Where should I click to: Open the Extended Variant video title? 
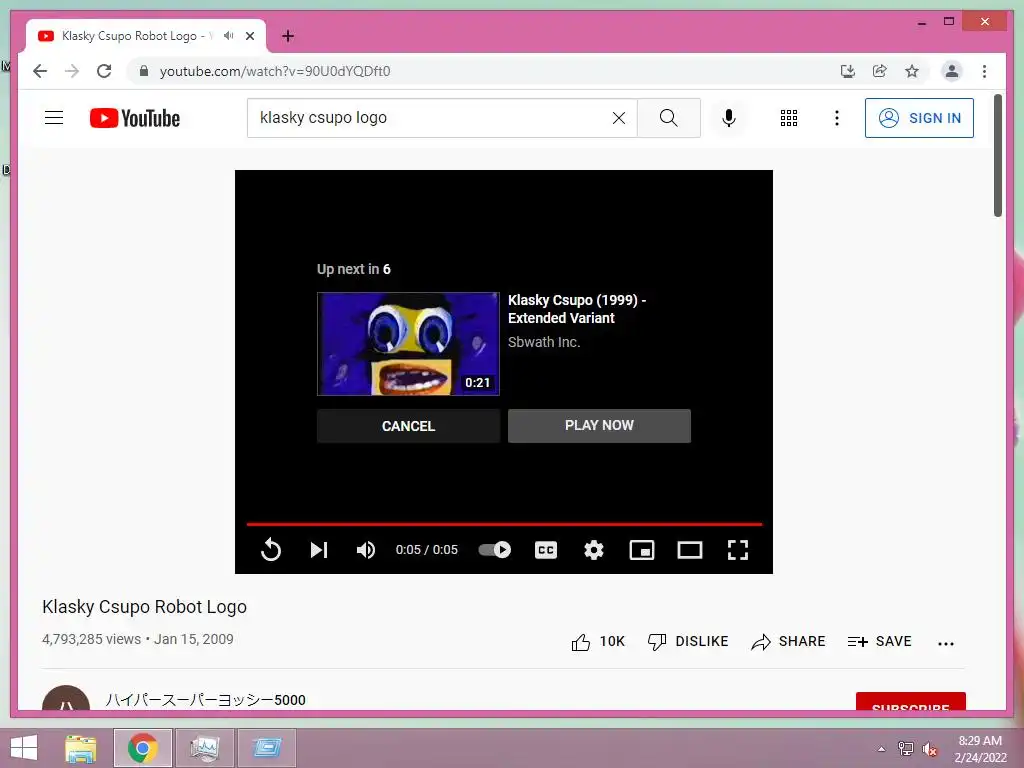pos(577,309)
